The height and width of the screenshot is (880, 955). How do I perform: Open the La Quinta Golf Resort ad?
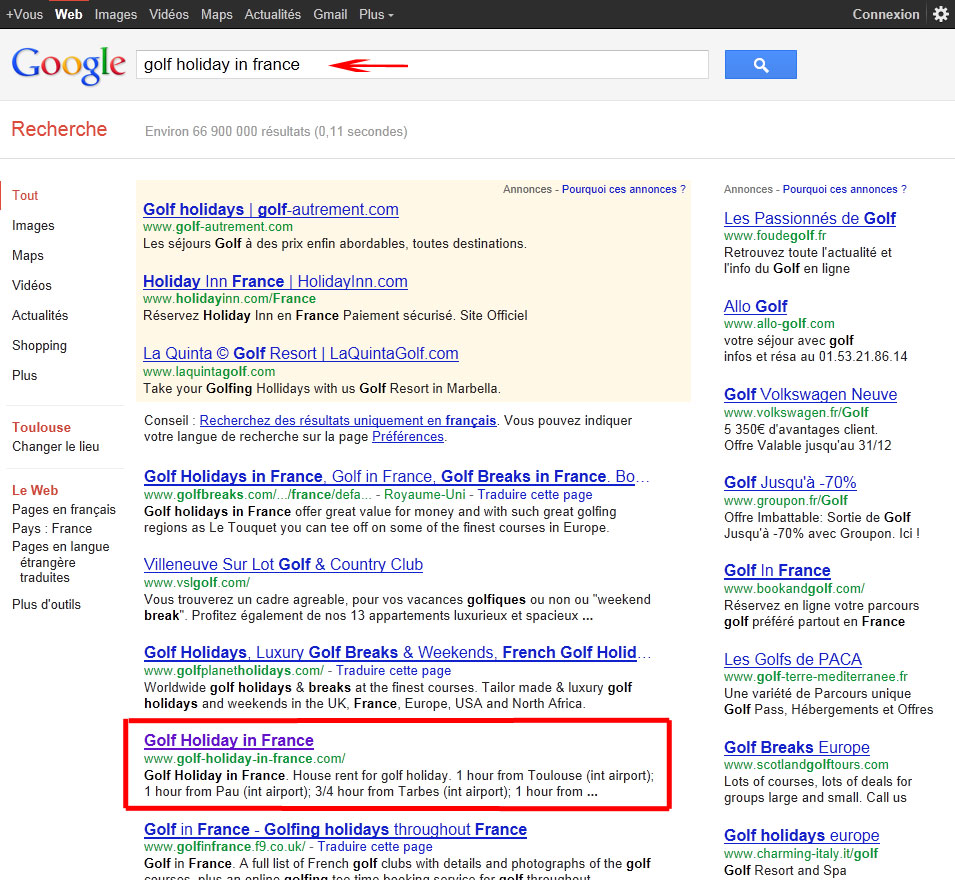click(x=301, y=353)
